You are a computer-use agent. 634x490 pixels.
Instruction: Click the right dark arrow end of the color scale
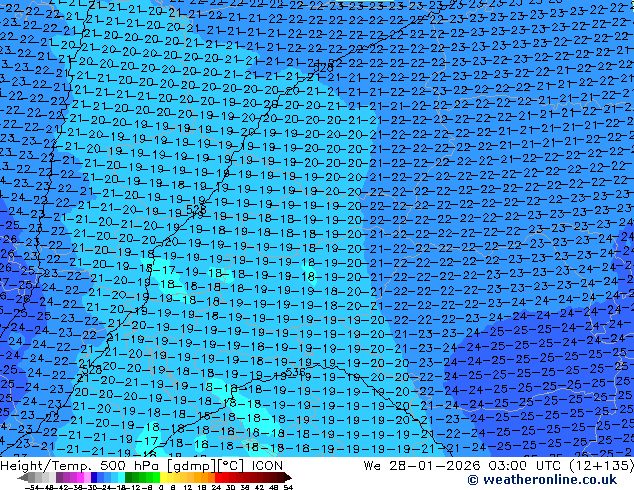[288, 477]
